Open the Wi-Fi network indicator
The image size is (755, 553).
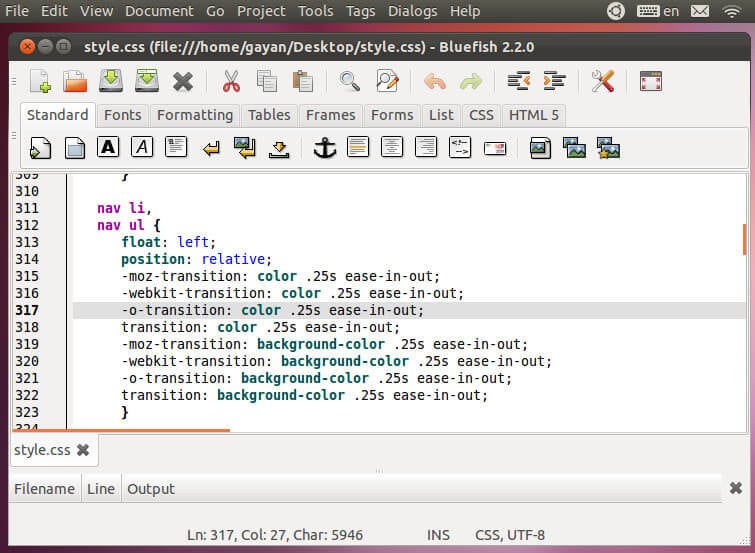pos(732,11)
